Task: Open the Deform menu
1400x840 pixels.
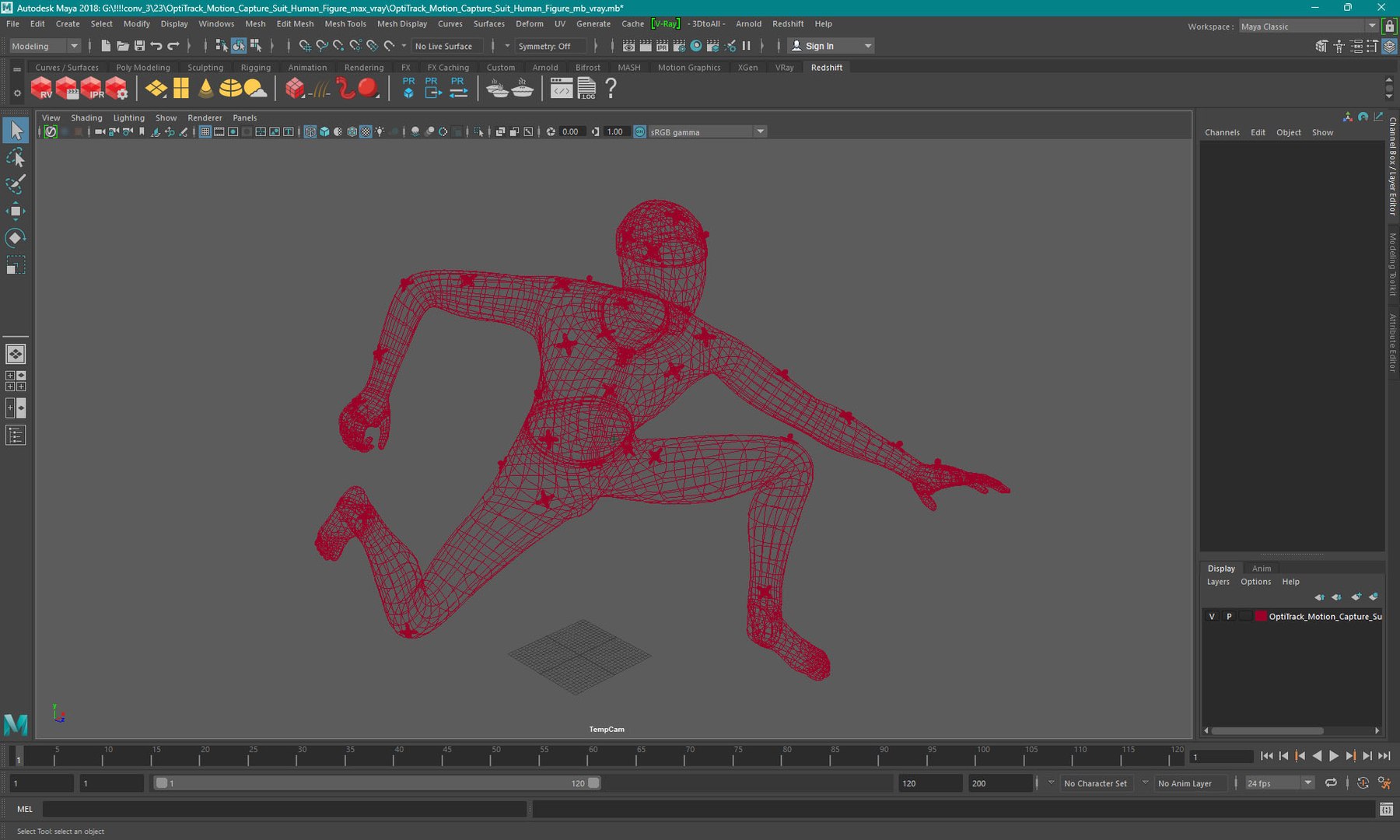Action: coord(529,24)
